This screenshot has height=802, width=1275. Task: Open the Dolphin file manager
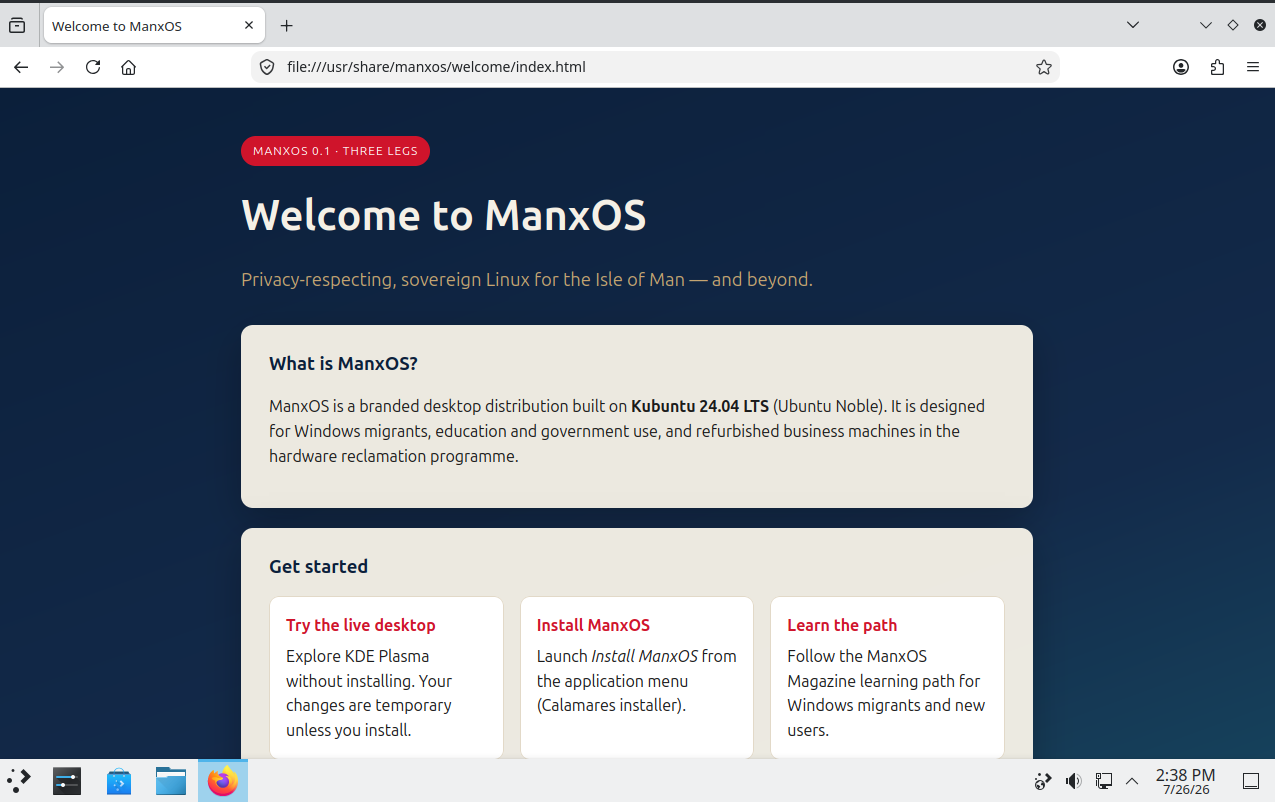[171, 781]
